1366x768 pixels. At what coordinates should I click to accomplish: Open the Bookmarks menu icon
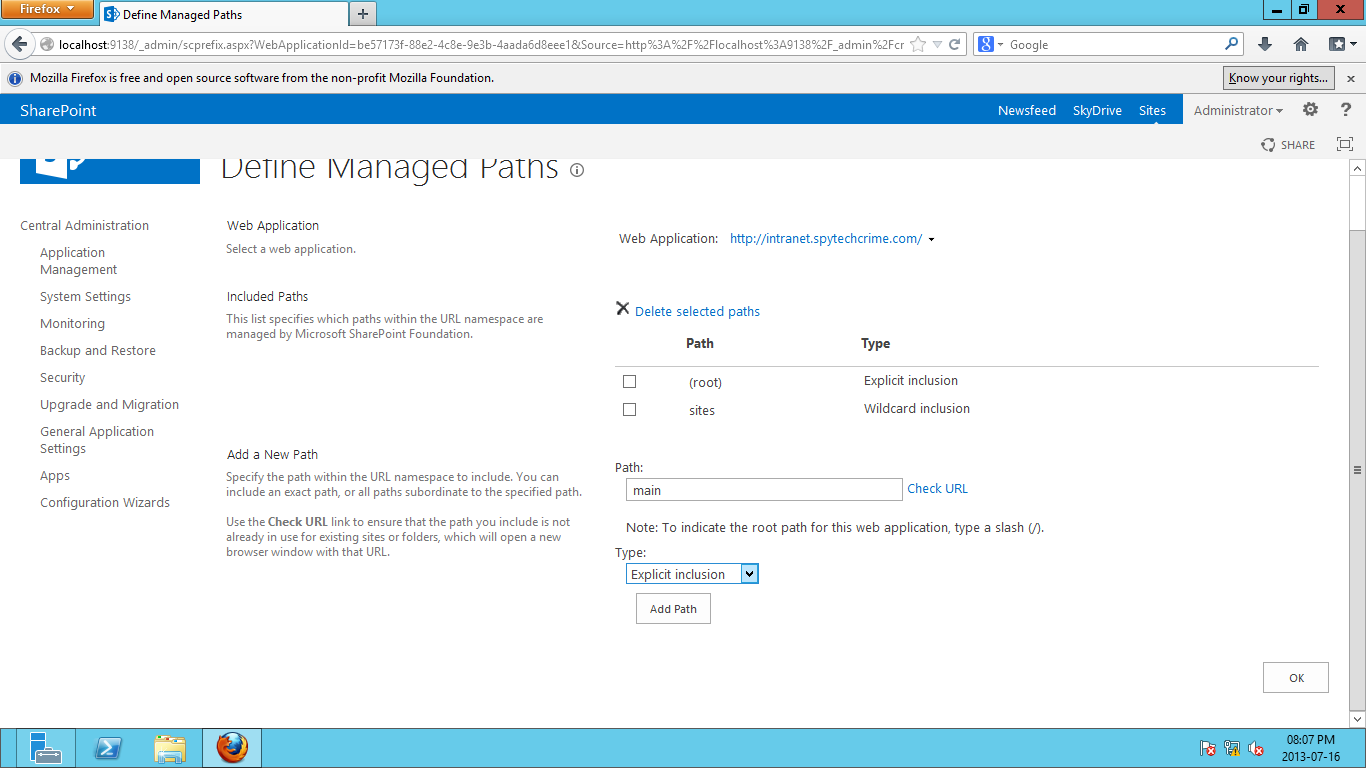tap(1341, 44)
